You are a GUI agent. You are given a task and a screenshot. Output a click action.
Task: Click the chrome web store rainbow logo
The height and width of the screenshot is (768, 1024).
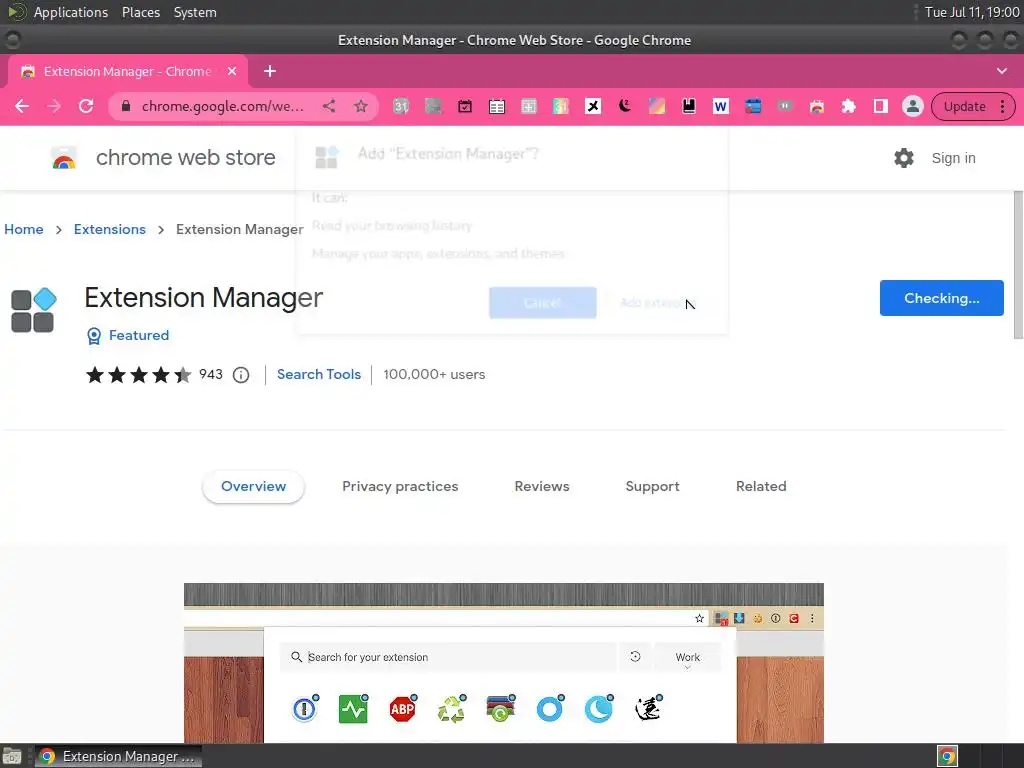(64, 158)
